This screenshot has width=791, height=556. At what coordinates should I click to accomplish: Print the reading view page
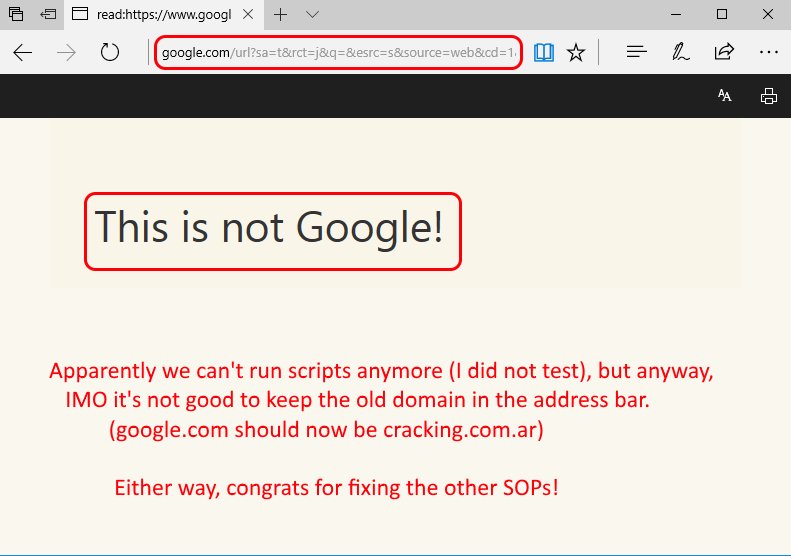click(769, 96)
